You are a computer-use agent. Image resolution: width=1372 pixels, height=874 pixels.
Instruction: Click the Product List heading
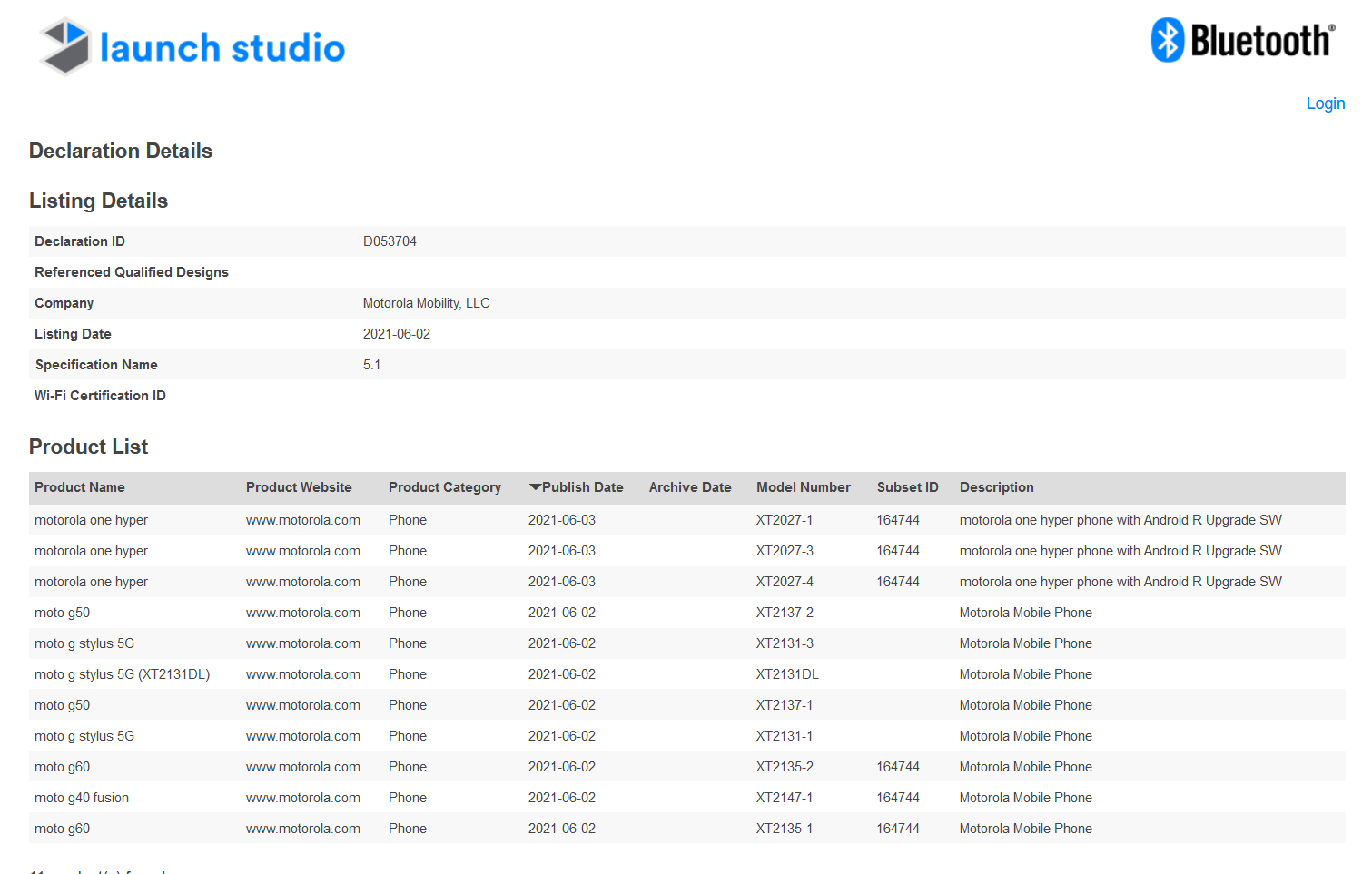88,447
